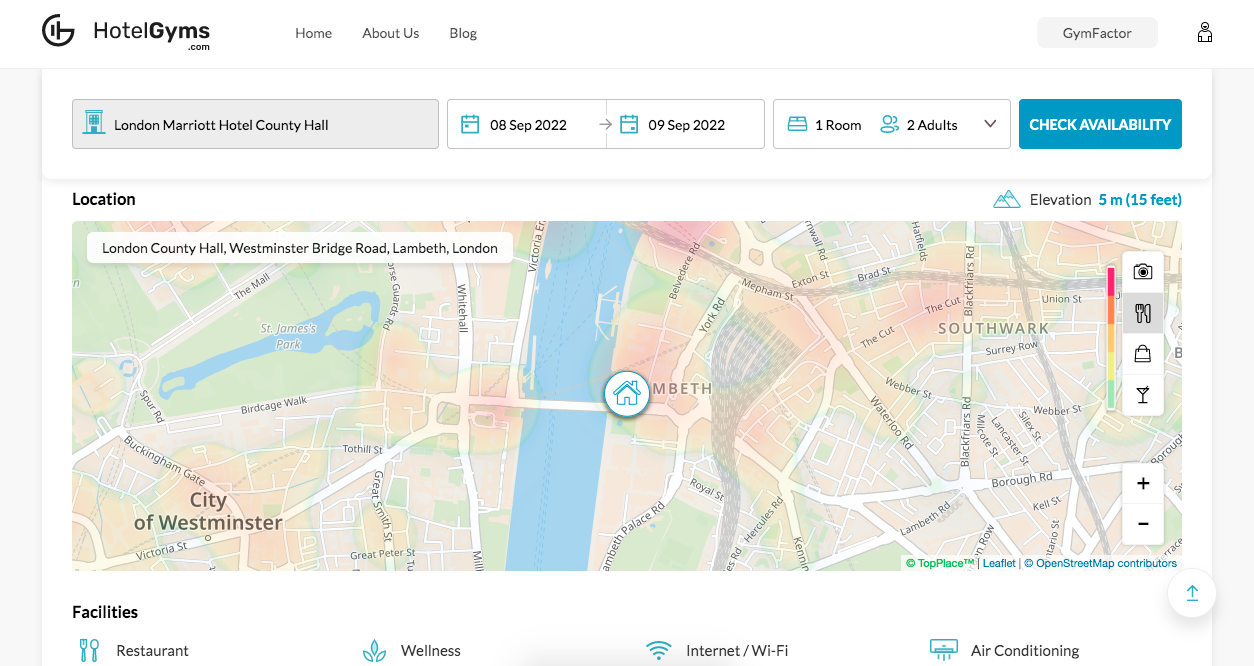The width and height of the screenshot is (1254, 666).
Task: Open OpenStreetMap contributors link
Action: 1106,563
